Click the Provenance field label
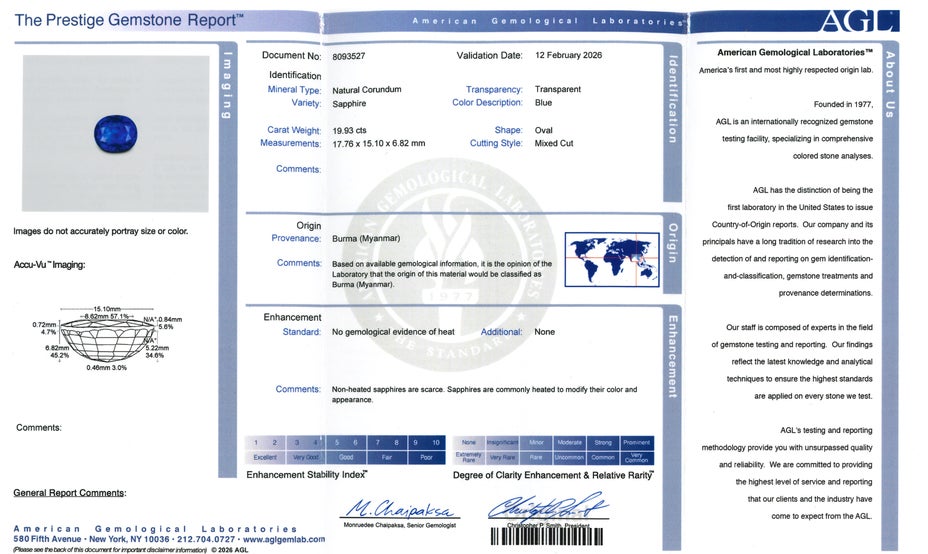 [x=296, y=239]
